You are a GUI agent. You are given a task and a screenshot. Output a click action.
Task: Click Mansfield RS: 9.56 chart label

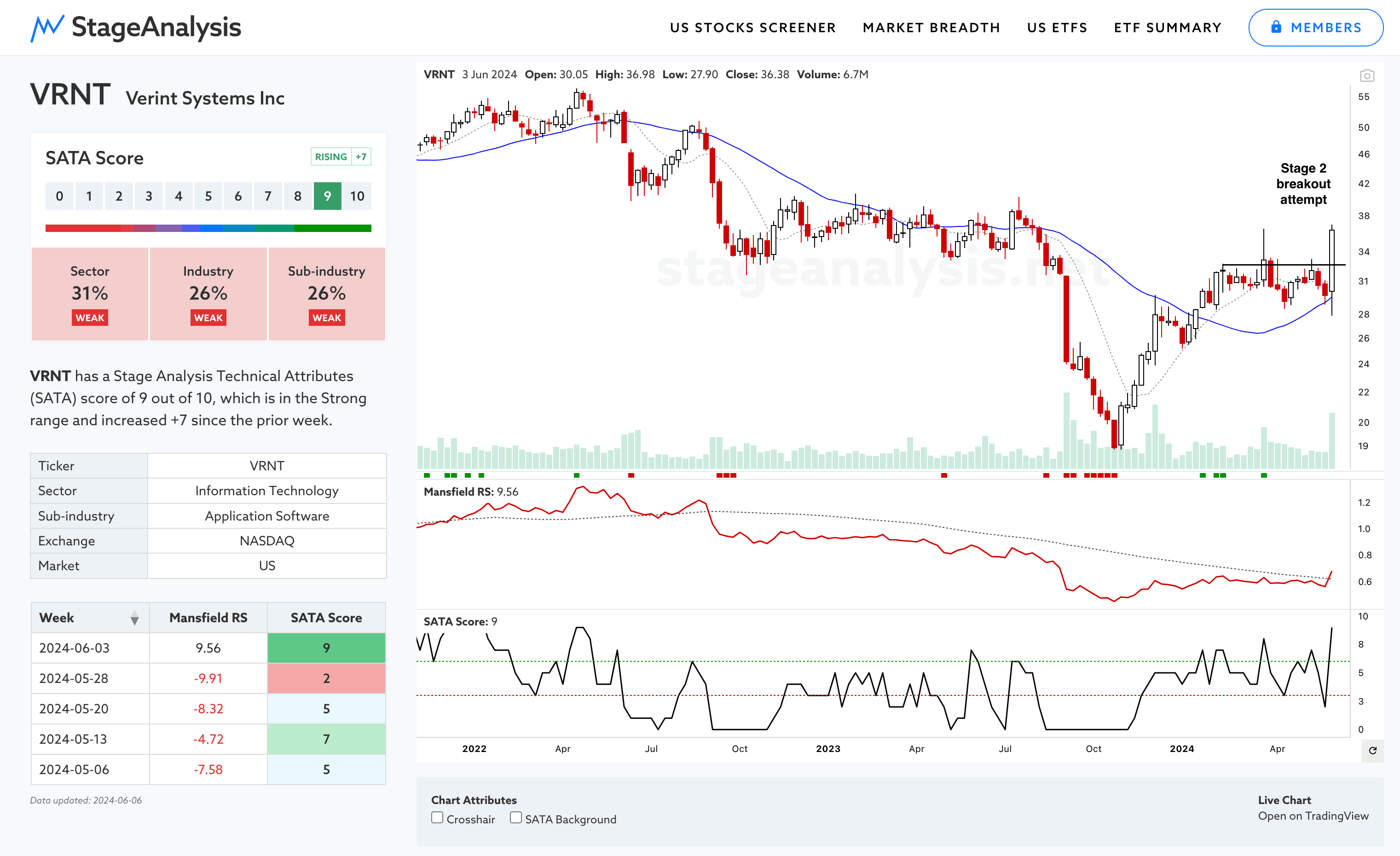tap(470, 492)
